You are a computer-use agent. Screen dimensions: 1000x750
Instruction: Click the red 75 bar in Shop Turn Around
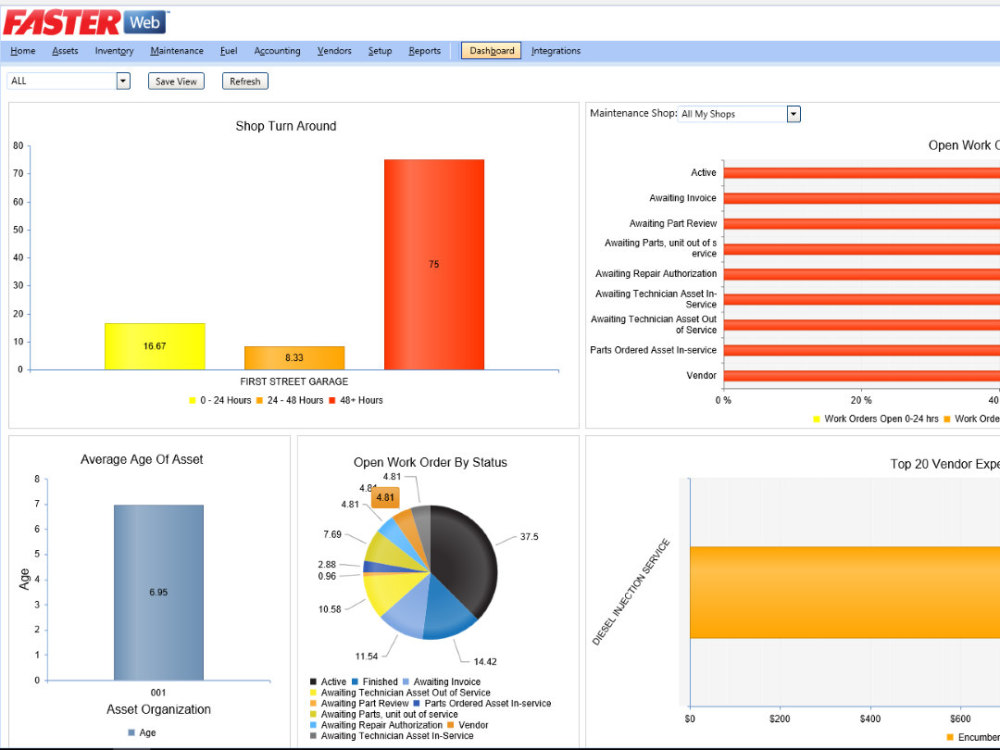[x=434, y=264]
